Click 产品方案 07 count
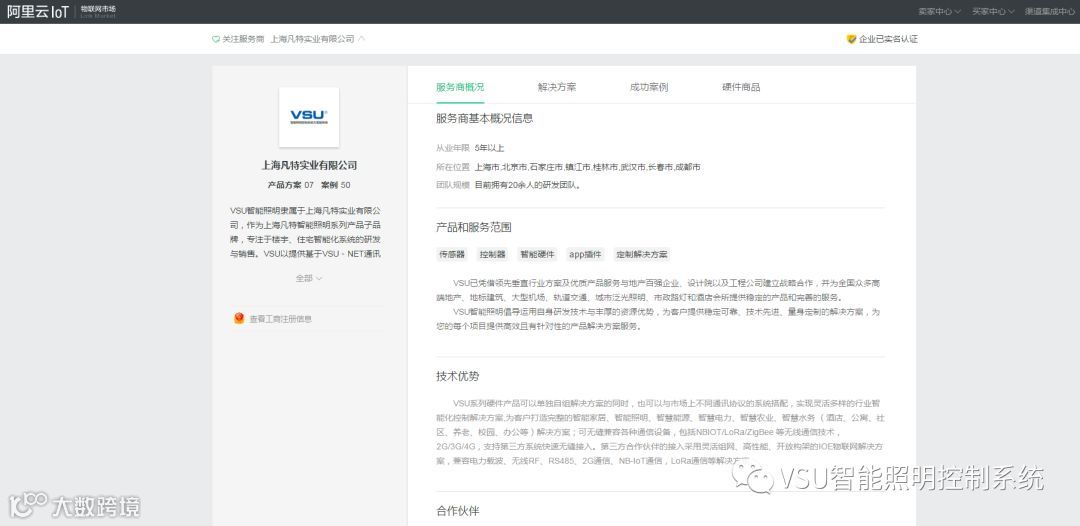The height and width of the screenshot is (526, 1080). [291, 185]
